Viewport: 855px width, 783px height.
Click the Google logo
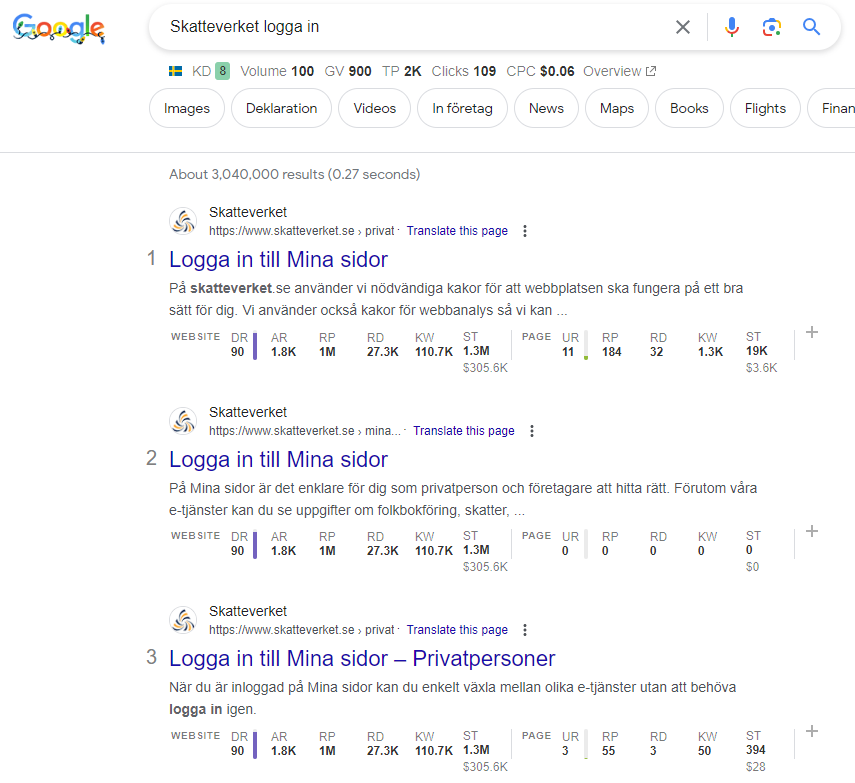click(58, 29)
